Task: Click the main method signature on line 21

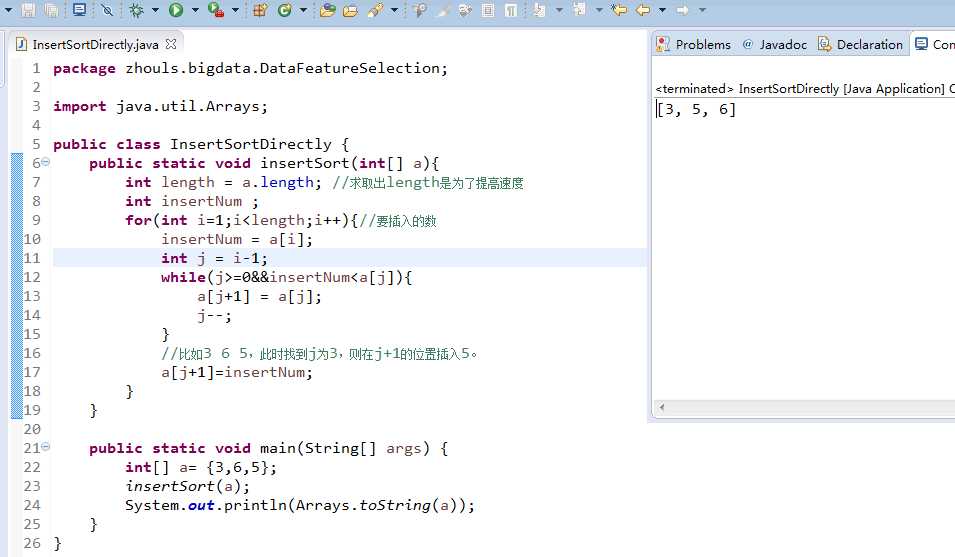Action: (269, 448)
